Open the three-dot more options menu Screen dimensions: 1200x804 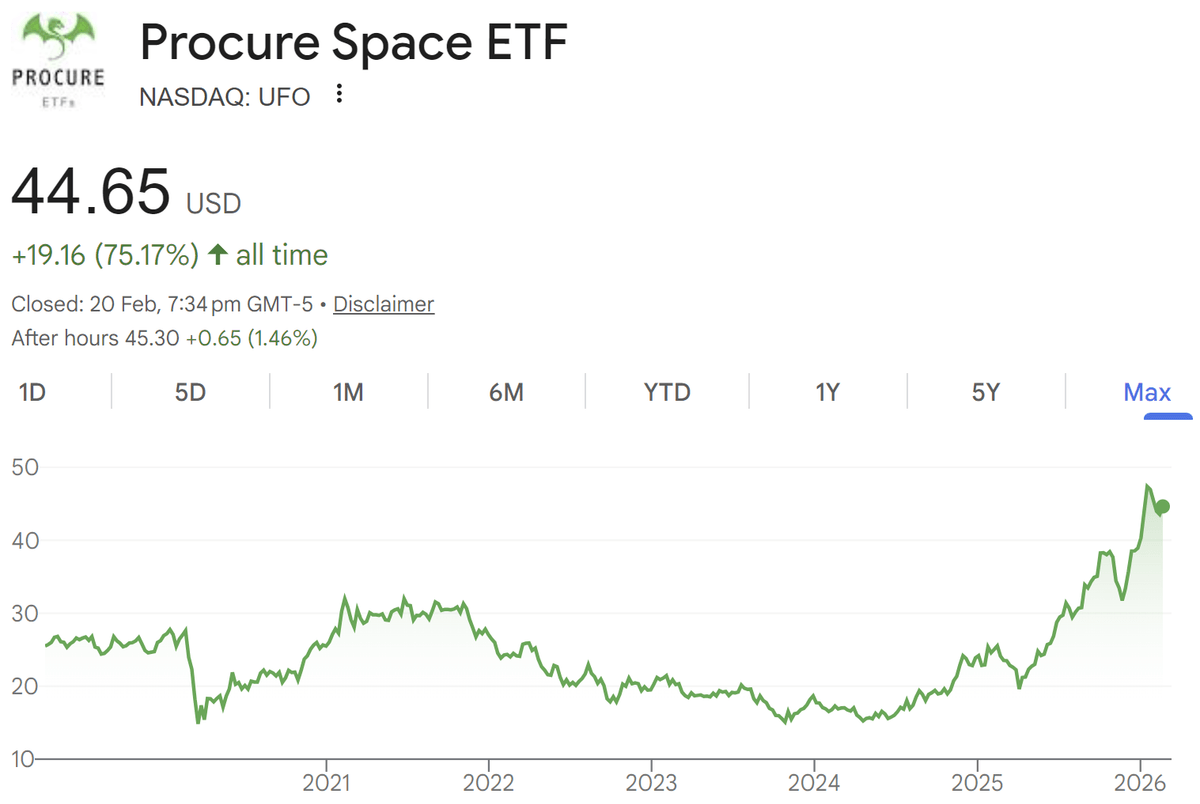[x=340, y=94]
